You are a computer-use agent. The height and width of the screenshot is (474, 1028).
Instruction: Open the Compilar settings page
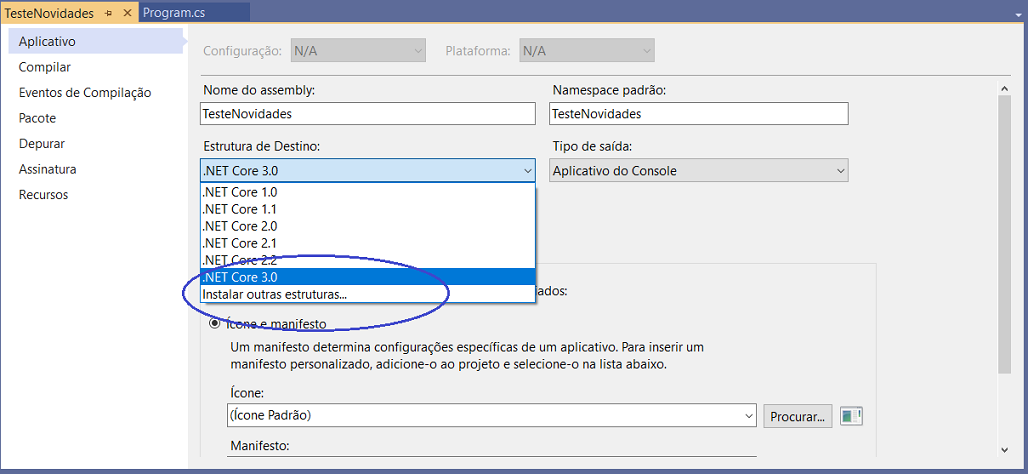[x=45, y=67]
